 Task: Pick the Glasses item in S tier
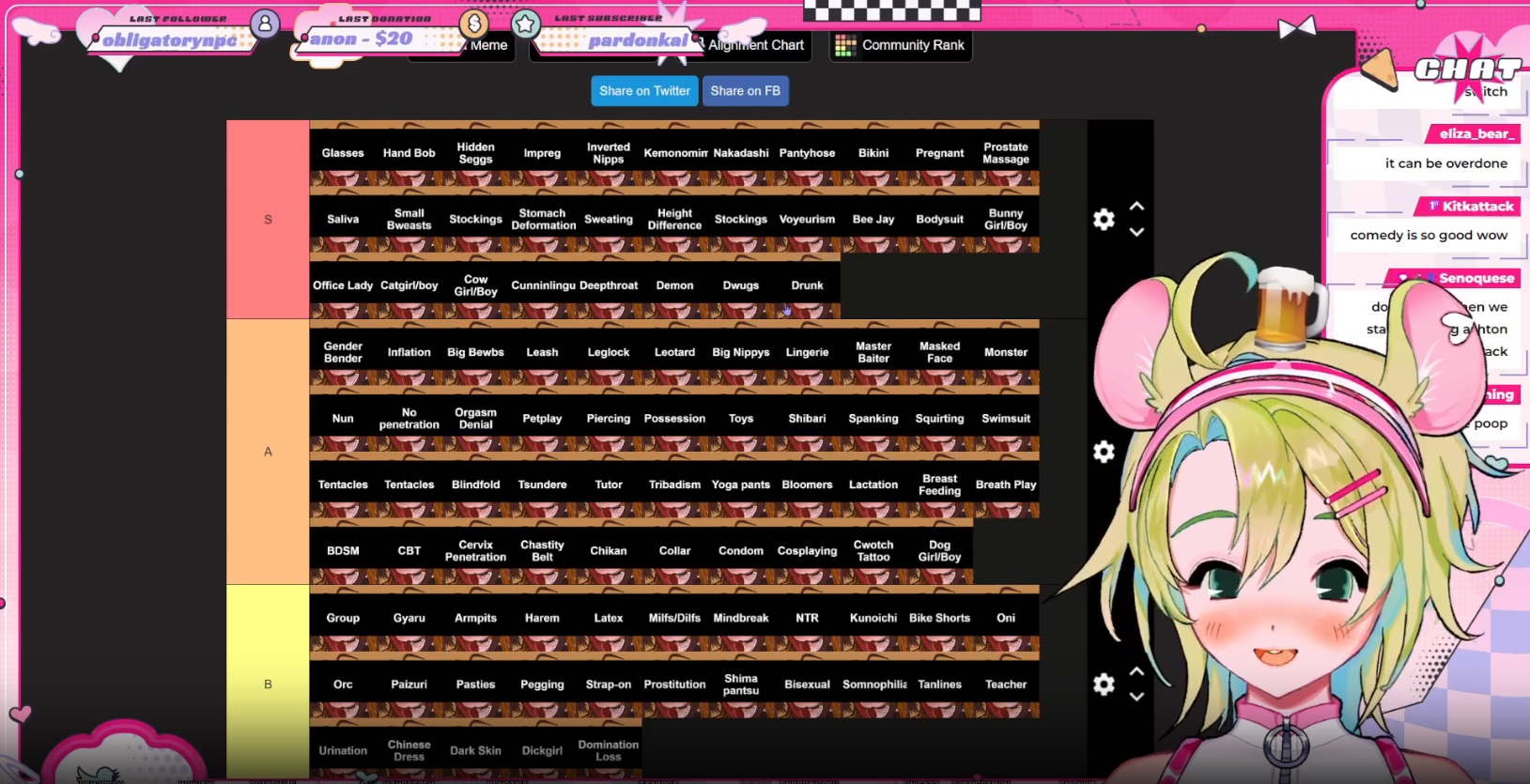pyautogui.click(x=343, y=153)
